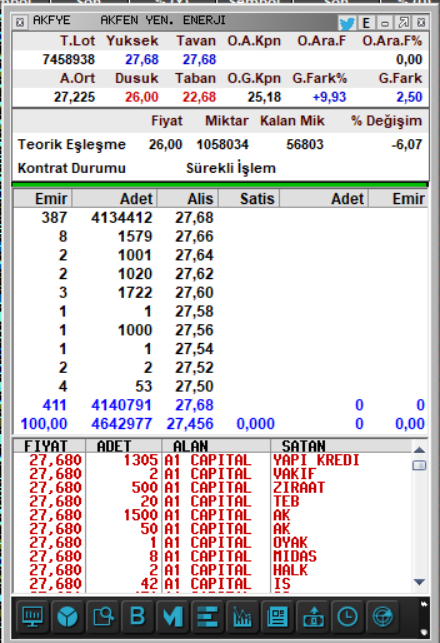This screenshot has height=643, width=440.
Task: Click the detach arrow icon in title bar
Action: (404, 23)
